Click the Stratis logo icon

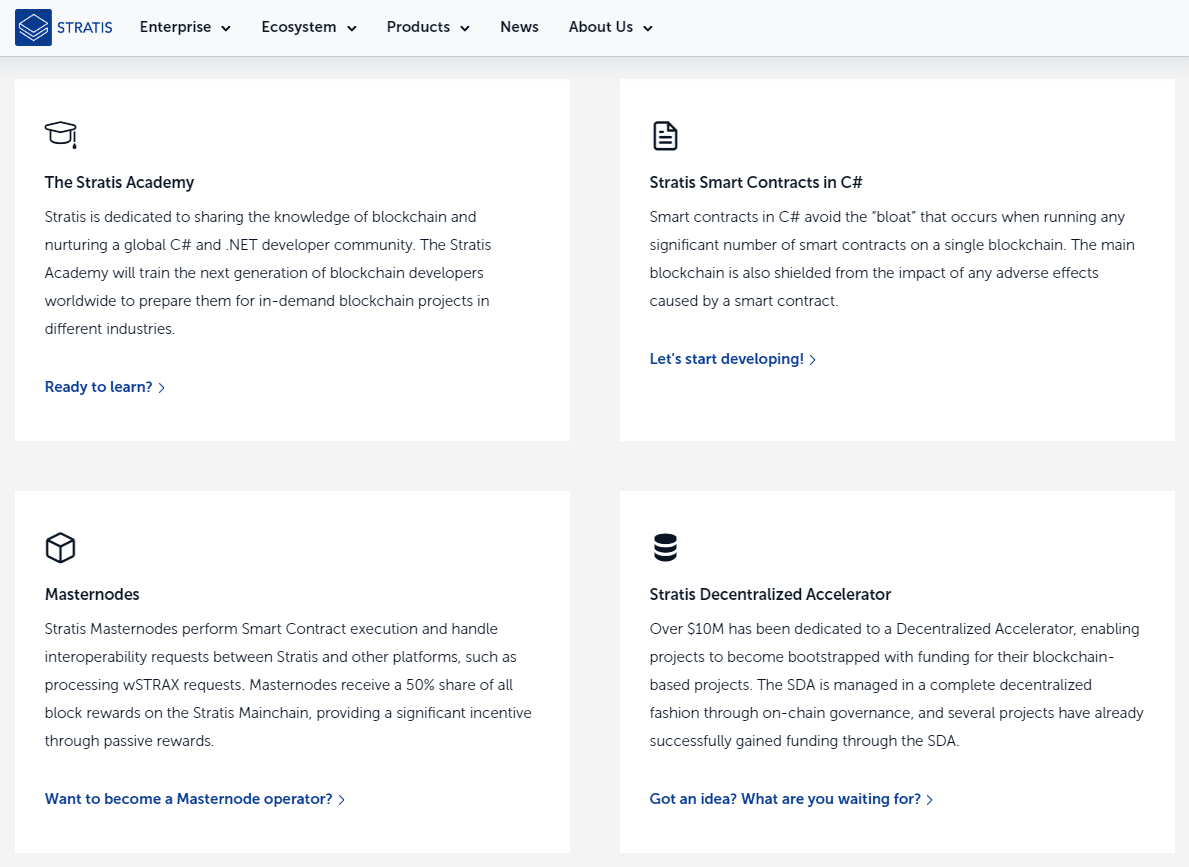pos(33,28)
